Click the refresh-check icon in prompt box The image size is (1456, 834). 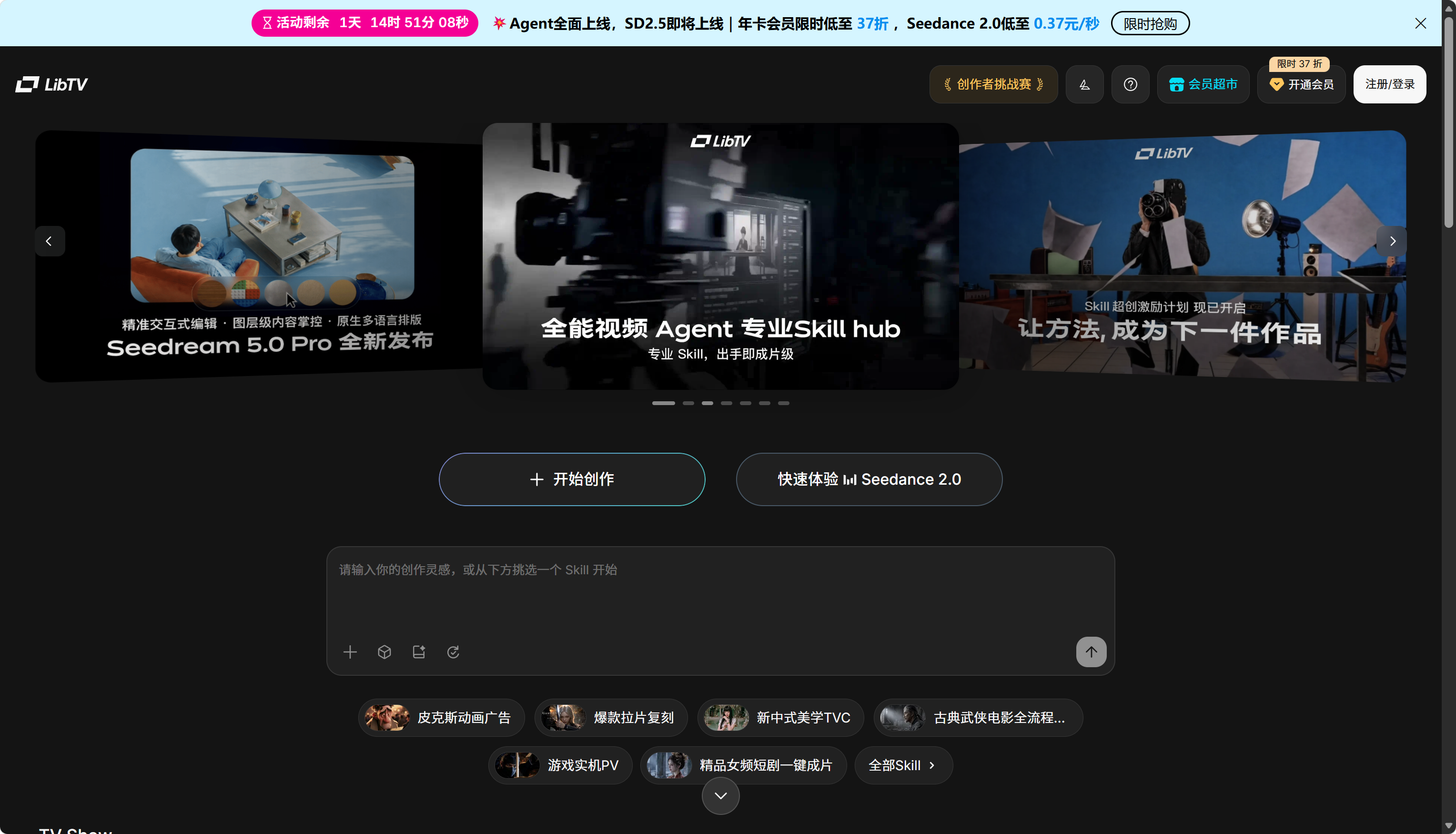(453, 652)
